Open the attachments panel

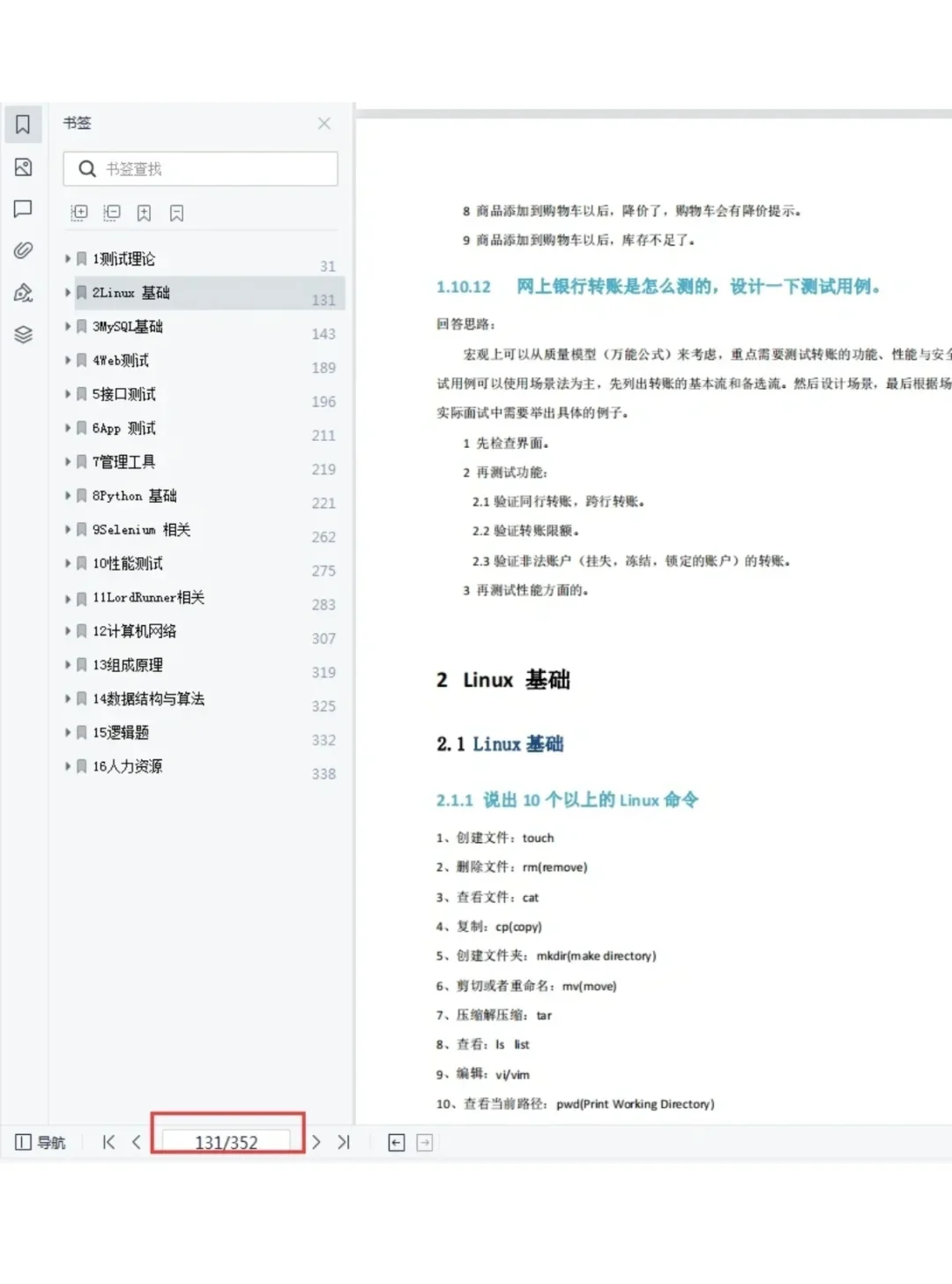click(23, 250)
